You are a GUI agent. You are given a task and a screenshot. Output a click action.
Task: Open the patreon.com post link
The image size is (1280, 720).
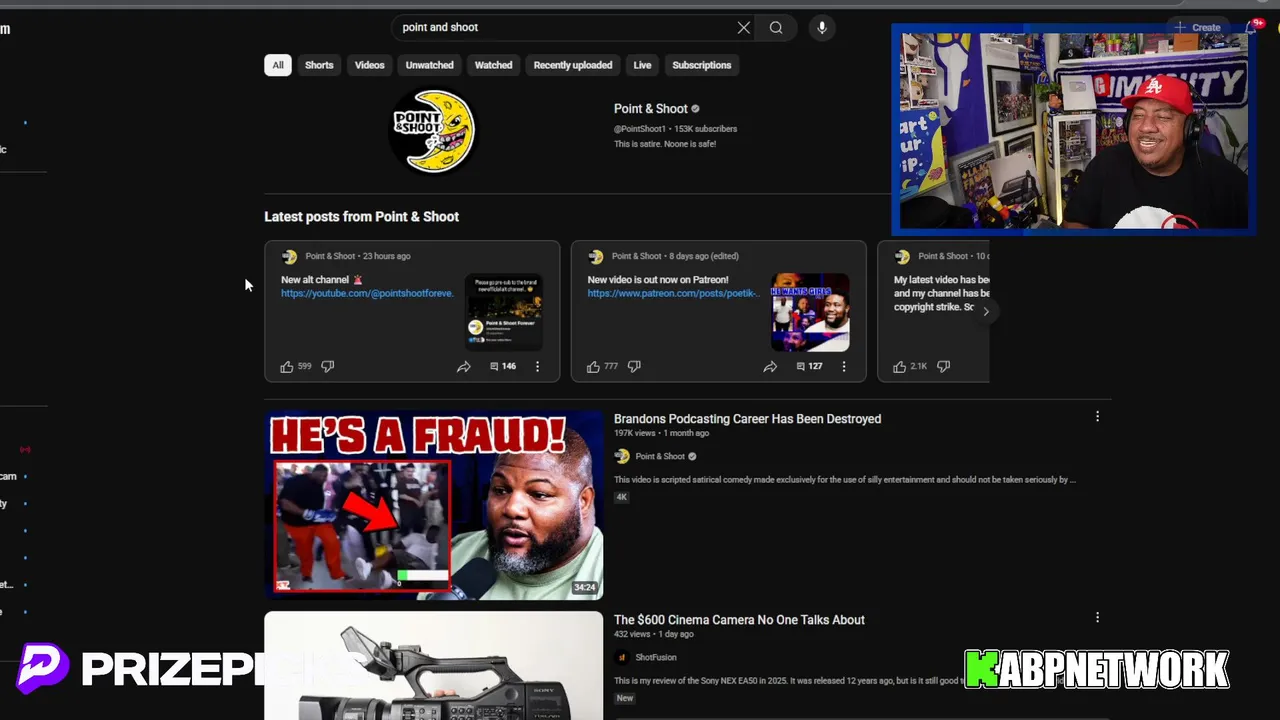coord(673,294)
